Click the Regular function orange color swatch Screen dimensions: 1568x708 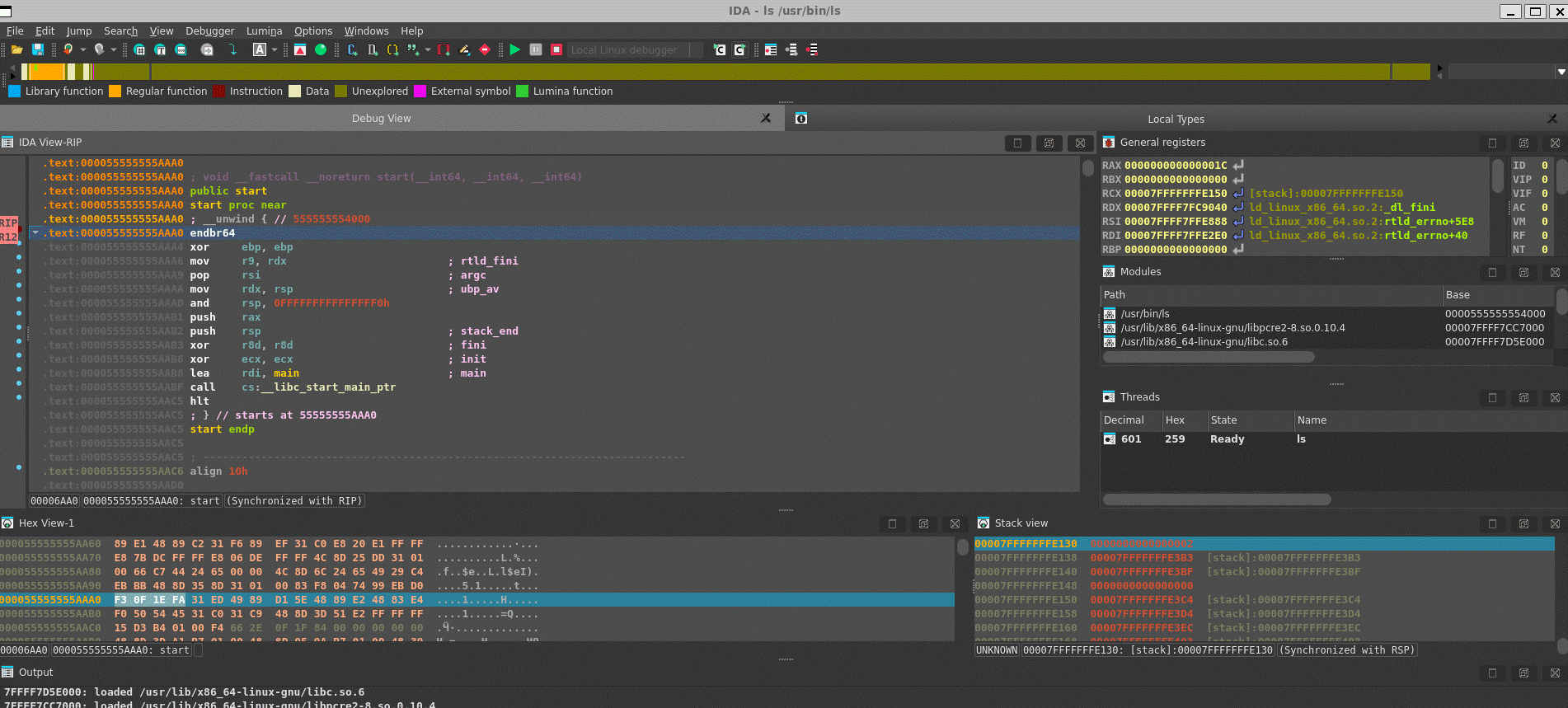click(115, 91)
